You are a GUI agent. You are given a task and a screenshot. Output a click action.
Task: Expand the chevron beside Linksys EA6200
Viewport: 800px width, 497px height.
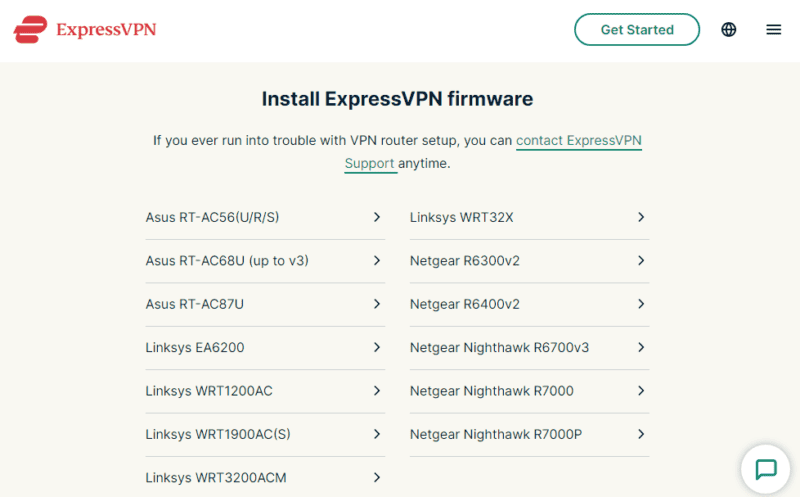(377, 347)
